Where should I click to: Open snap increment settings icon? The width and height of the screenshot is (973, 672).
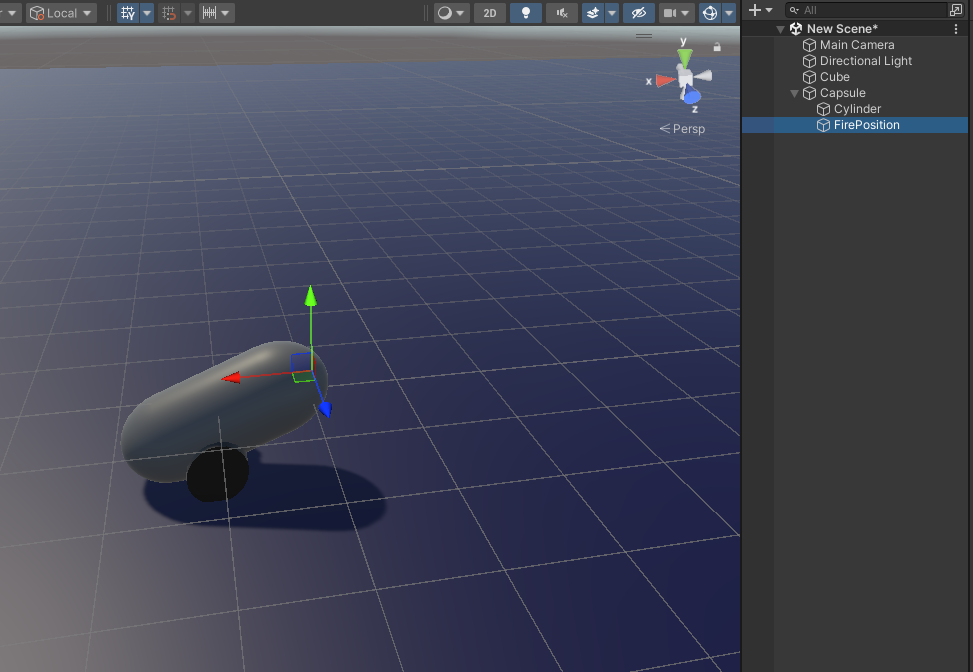tap(210, 13)
